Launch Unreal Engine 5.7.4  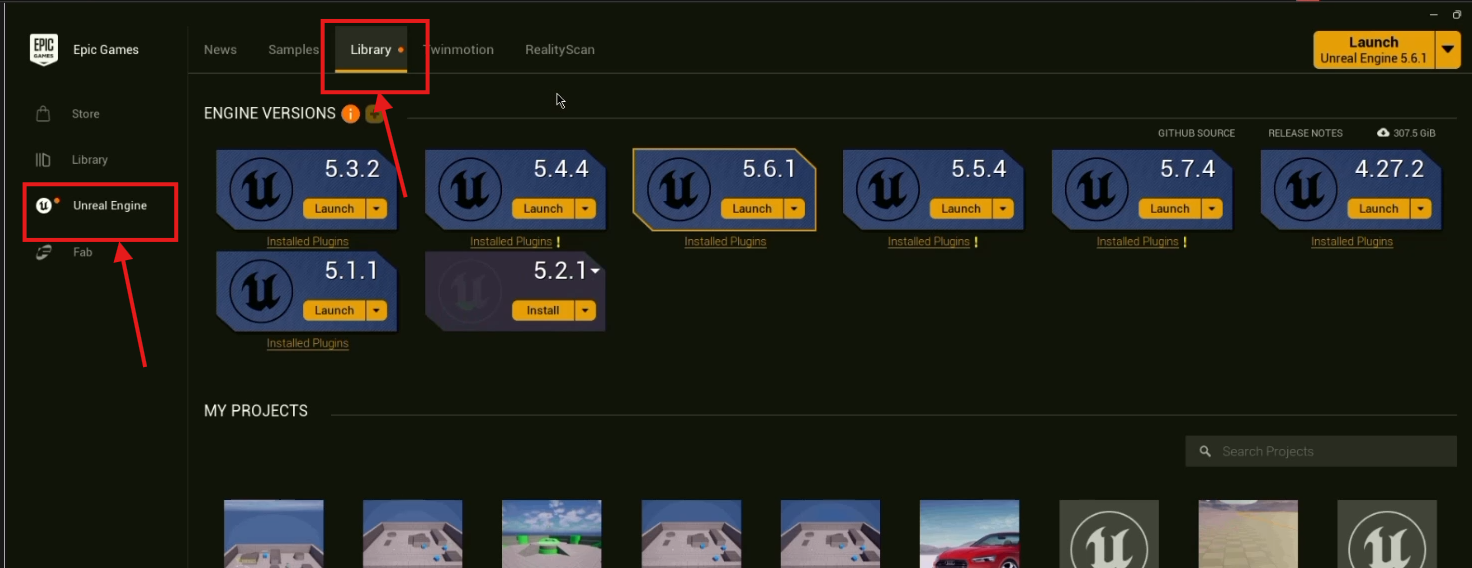click(1170, 209)
